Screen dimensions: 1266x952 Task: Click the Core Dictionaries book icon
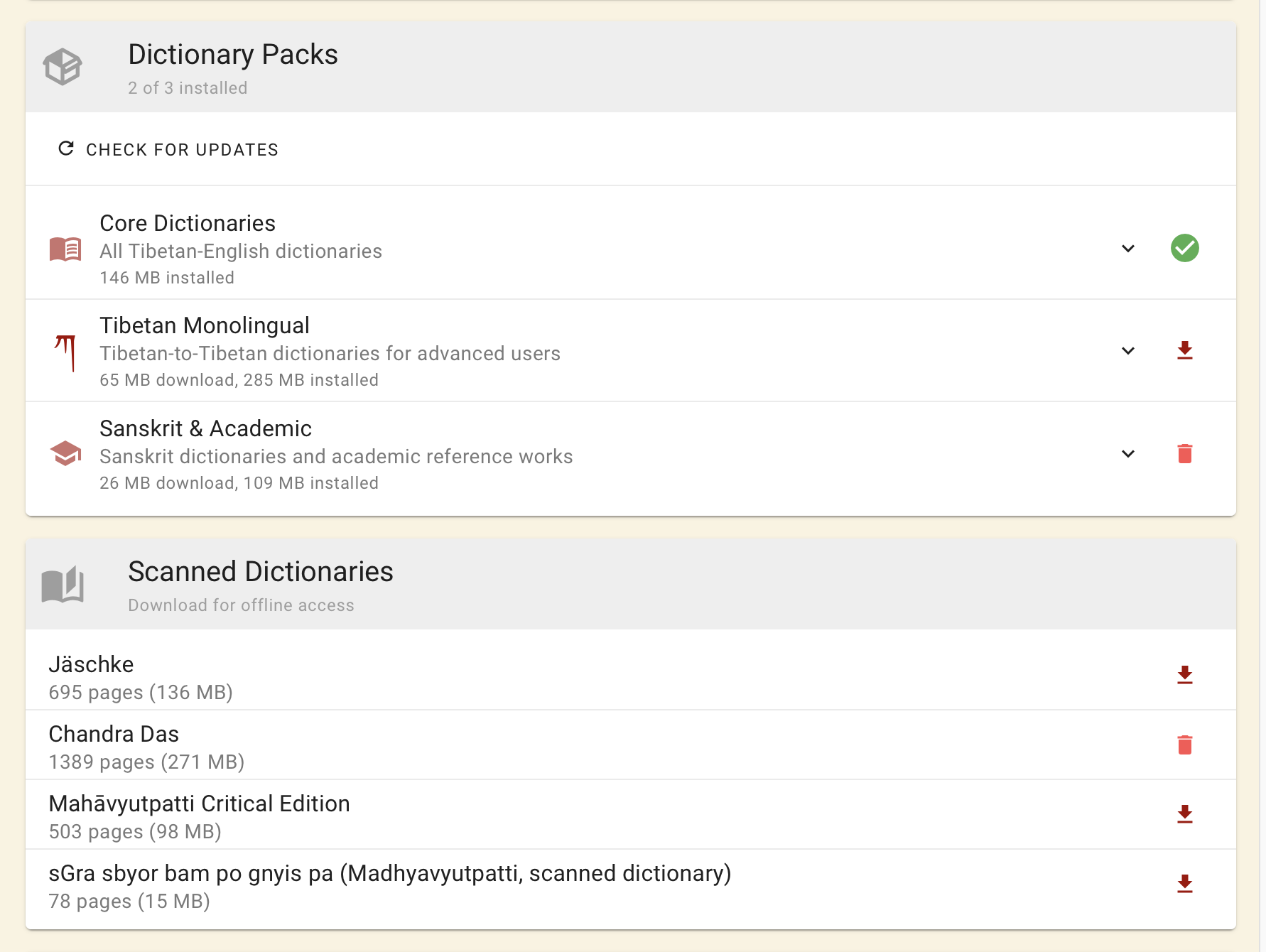(x=65, y=249)
